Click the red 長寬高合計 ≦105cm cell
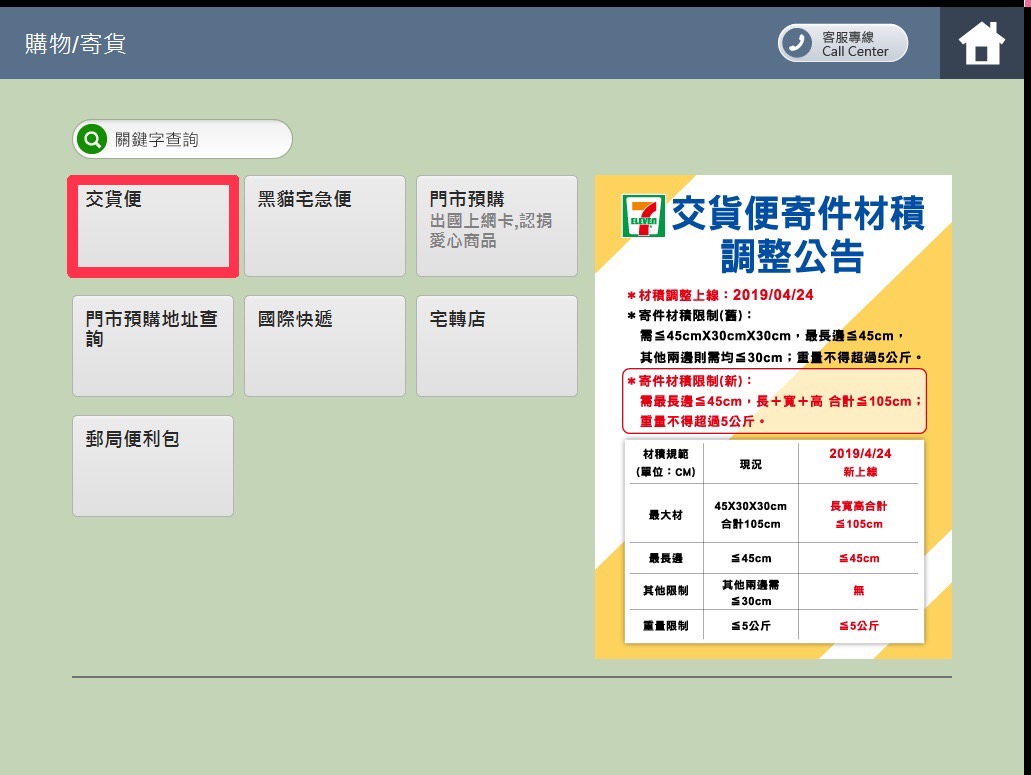 coord(859,515)
